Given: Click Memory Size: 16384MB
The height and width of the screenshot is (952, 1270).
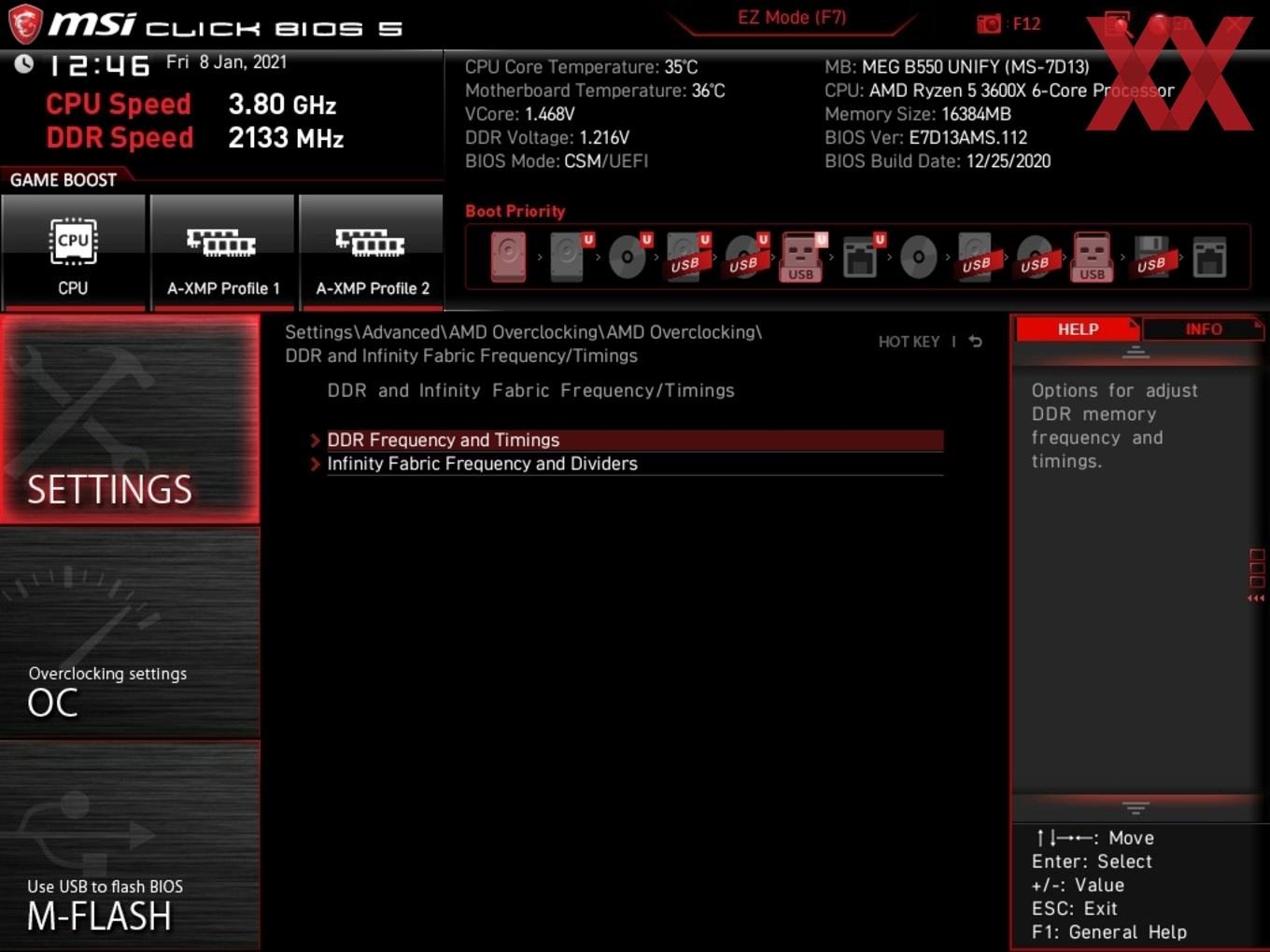Looking at the screenshot, I should click(918, 114).
